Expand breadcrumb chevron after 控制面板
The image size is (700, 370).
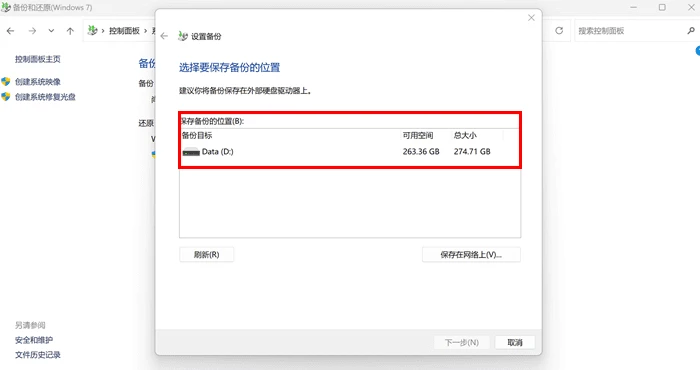[x=146, y=31]
